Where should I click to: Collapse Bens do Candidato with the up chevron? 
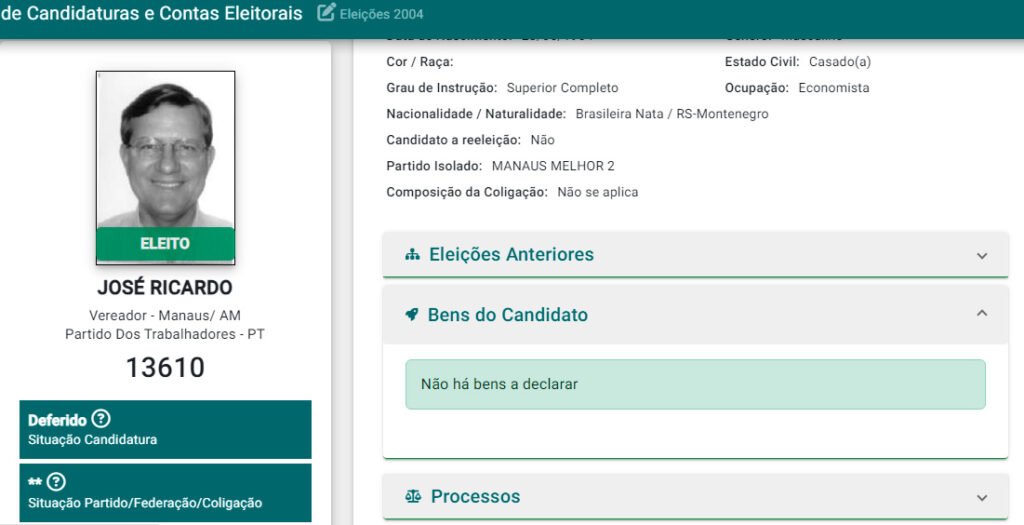coord(981,314)
